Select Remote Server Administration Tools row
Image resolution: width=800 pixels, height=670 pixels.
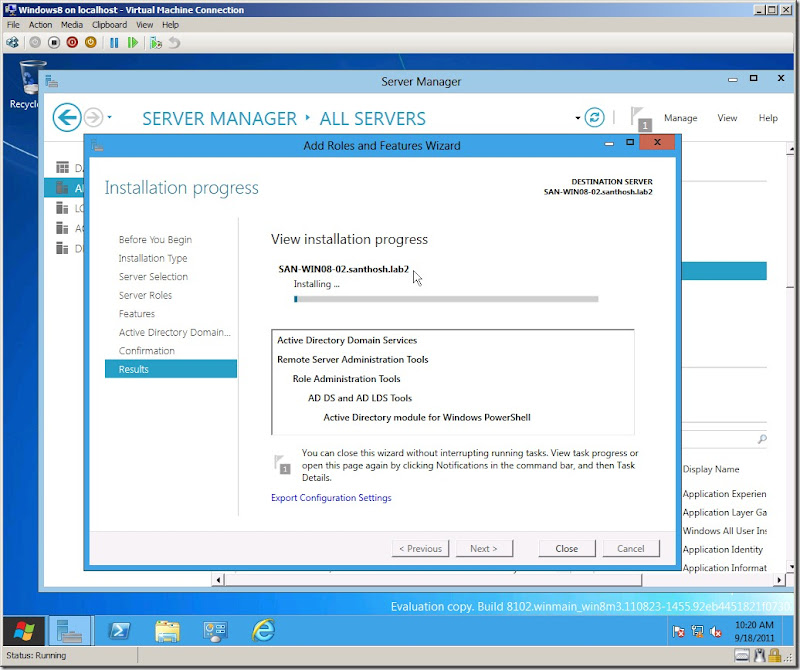point(353,360)
